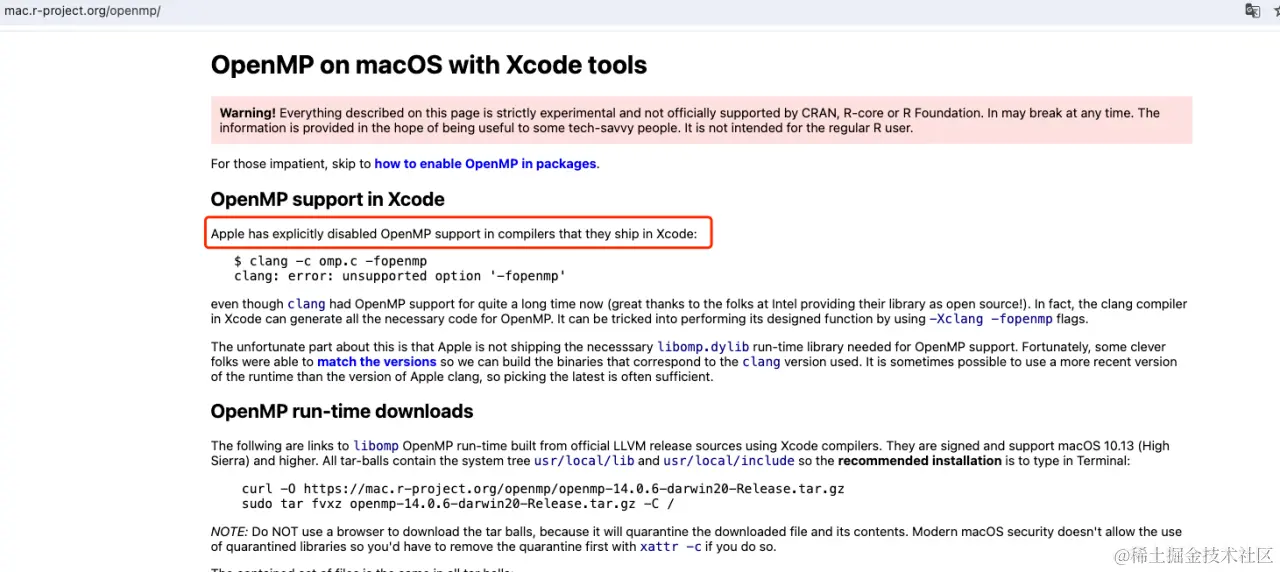Click the "OpenMP on macOS with Xcode tools" title
Screen dimensions: 1280x572
click(429, 65)
